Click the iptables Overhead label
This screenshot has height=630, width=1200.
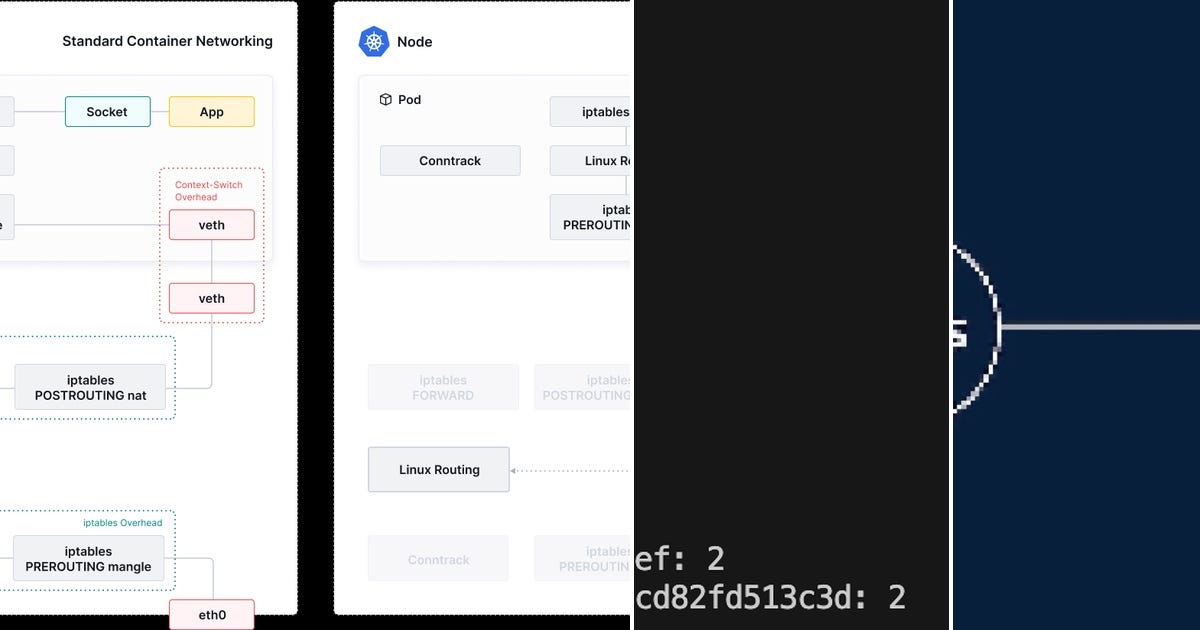pyautogui.click(x=122, y=523)
